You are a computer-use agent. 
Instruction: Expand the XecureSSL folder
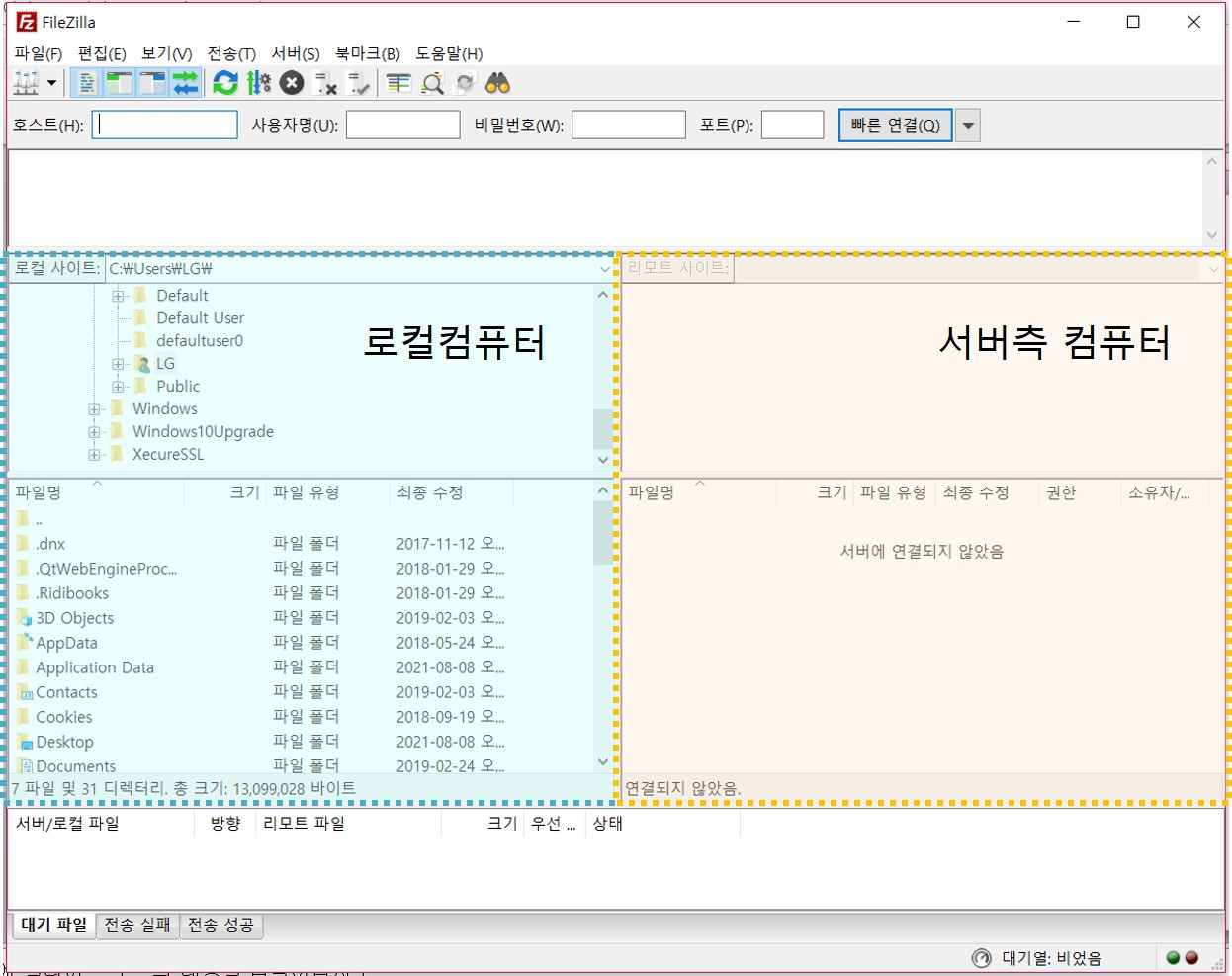coord(94,455)
